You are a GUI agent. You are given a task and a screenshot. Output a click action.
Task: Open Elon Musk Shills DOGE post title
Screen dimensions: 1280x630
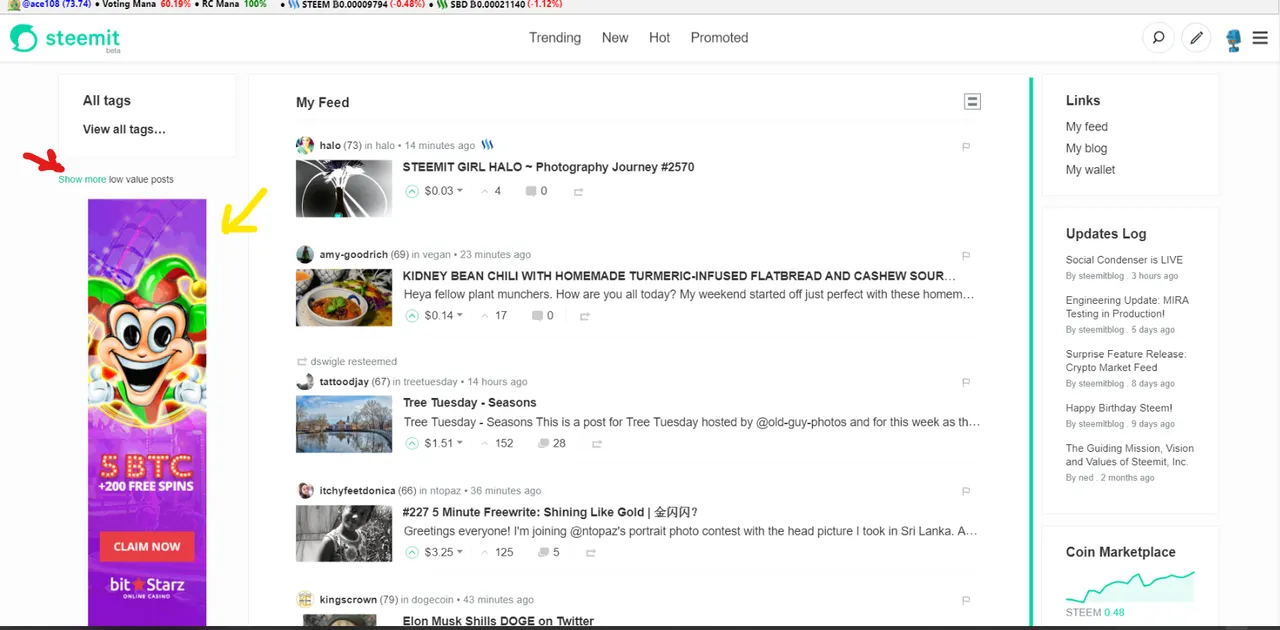498,621
